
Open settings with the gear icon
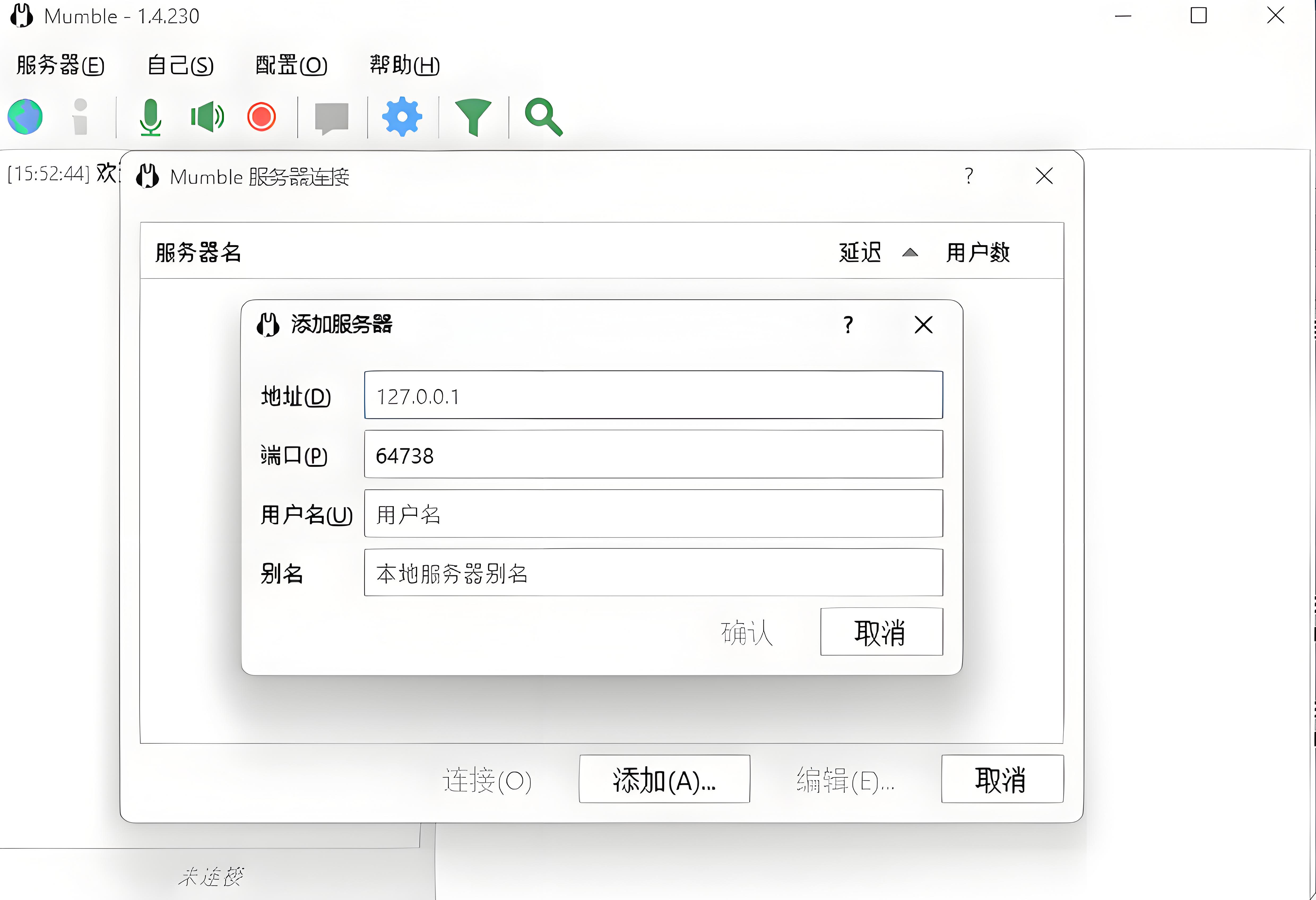[402, 117]
